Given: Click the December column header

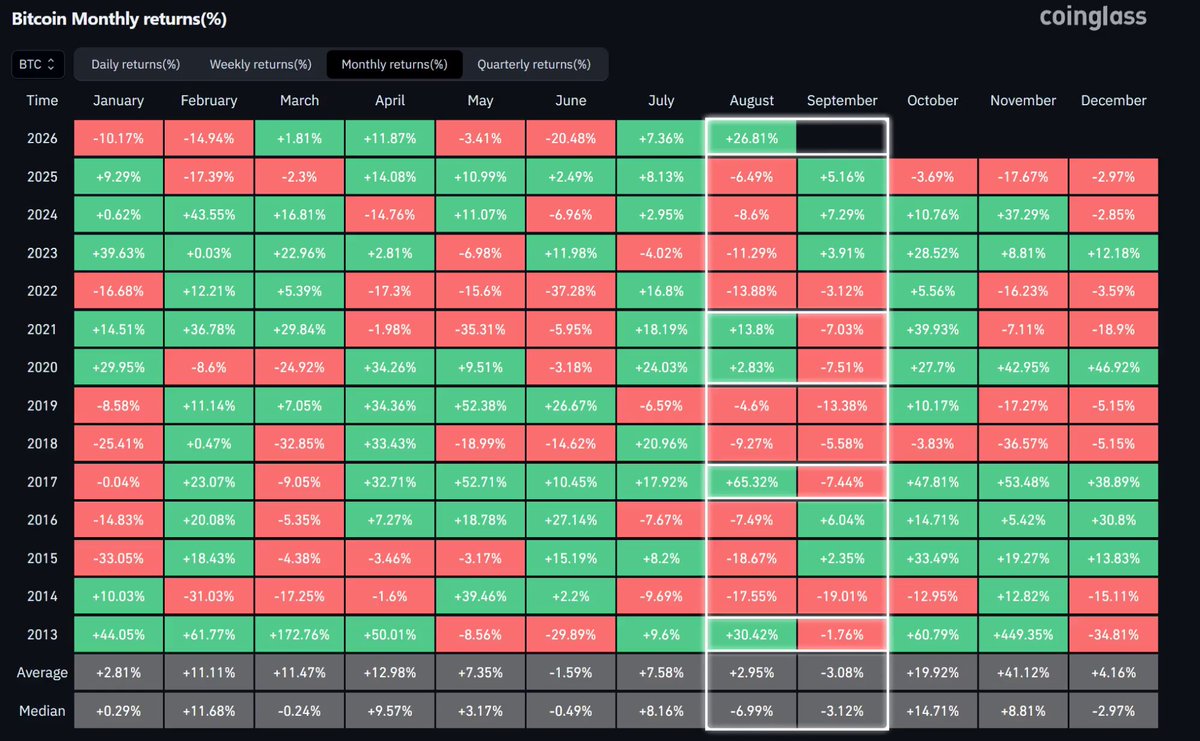Looking at the screenshot, I should point(1114,100).
